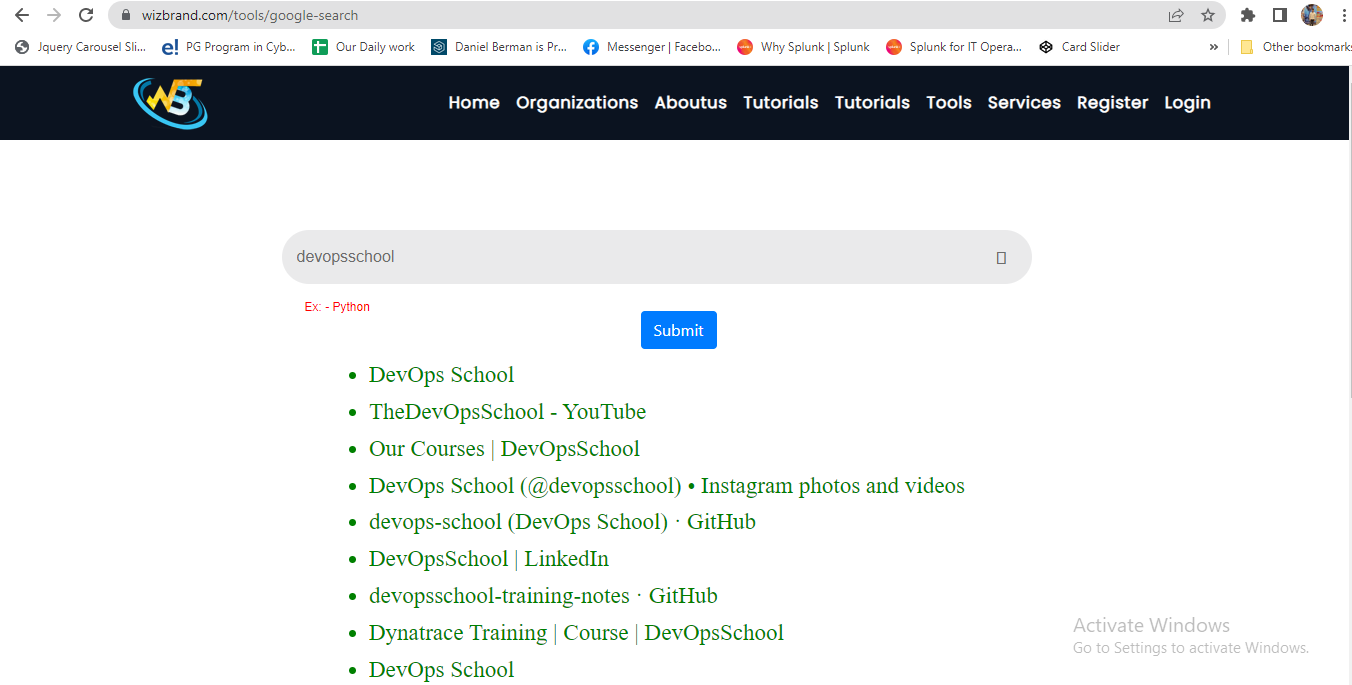Open Other bookmarks folder
The image size is (1352, 685).
point(1295,47)
